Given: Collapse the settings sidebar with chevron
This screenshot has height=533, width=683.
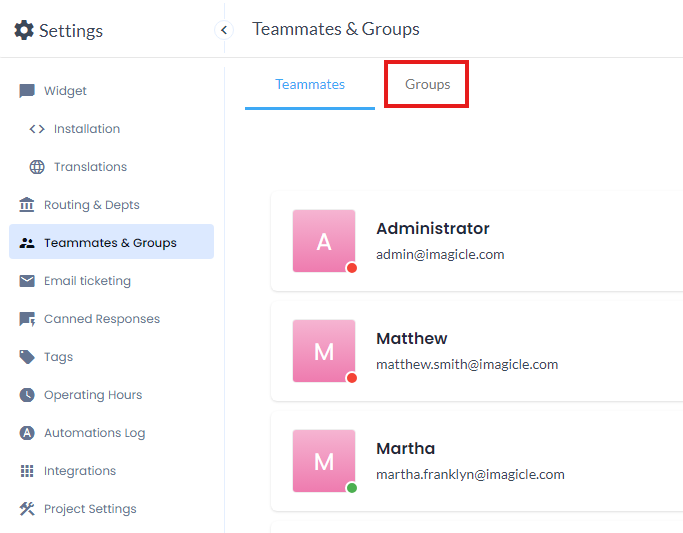Looking at the screenshot, I should click(x=224, y=30).
